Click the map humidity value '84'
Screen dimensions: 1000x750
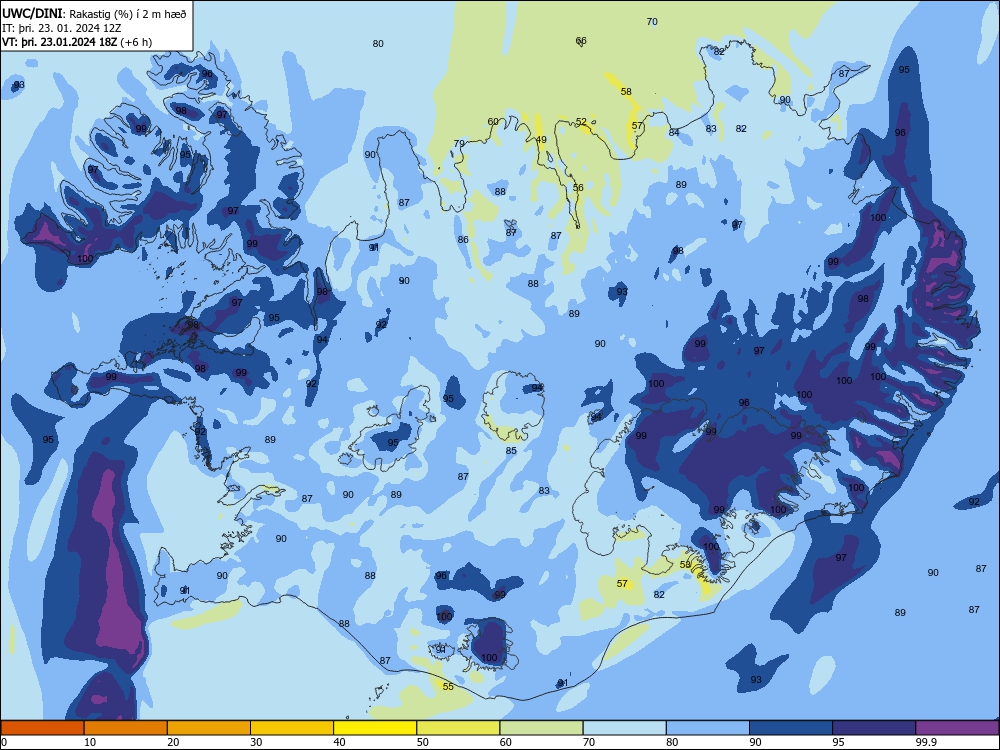[x=674, y=133]
